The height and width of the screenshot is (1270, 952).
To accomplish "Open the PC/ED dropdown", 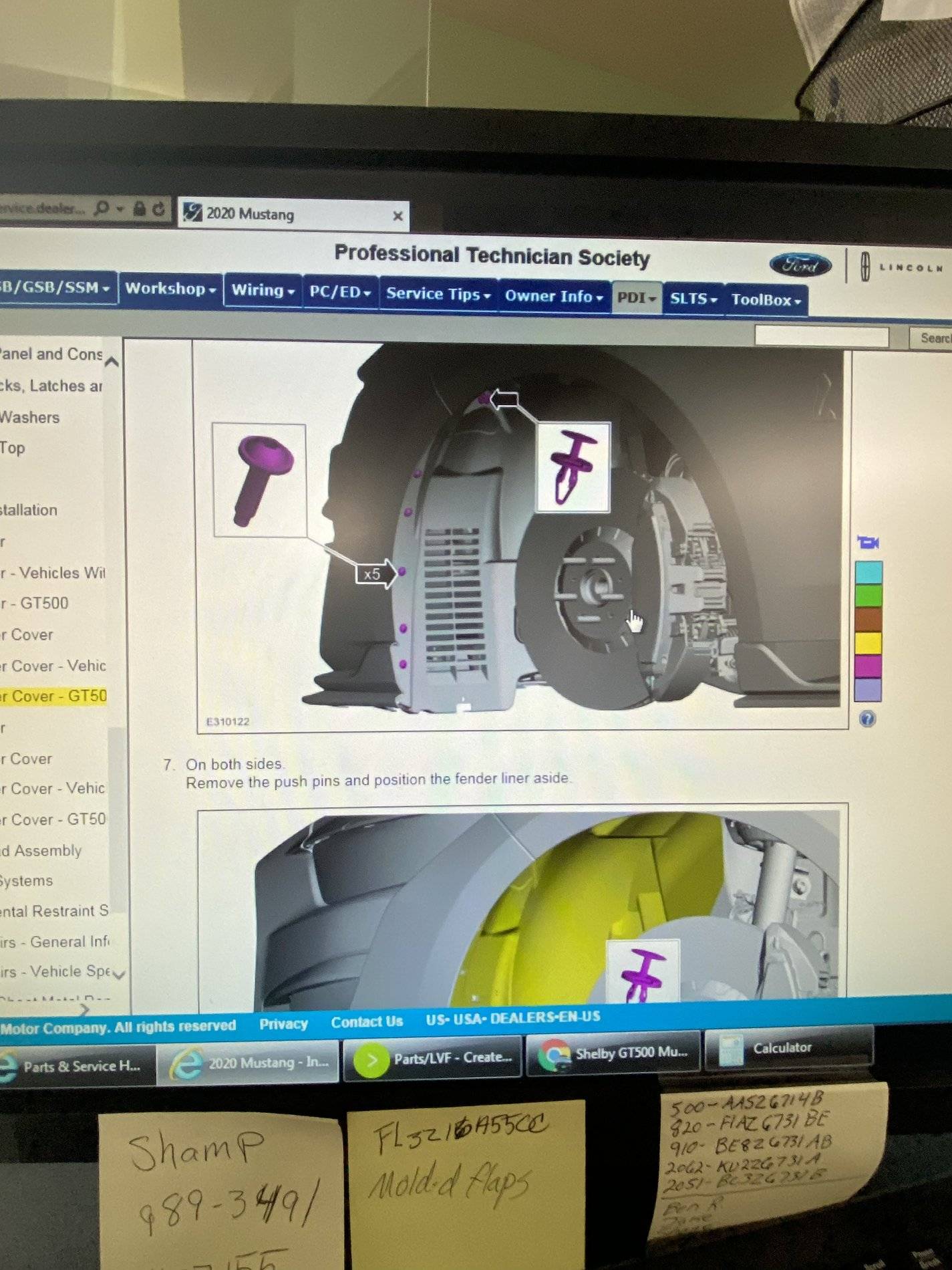I will coord(340,292).
